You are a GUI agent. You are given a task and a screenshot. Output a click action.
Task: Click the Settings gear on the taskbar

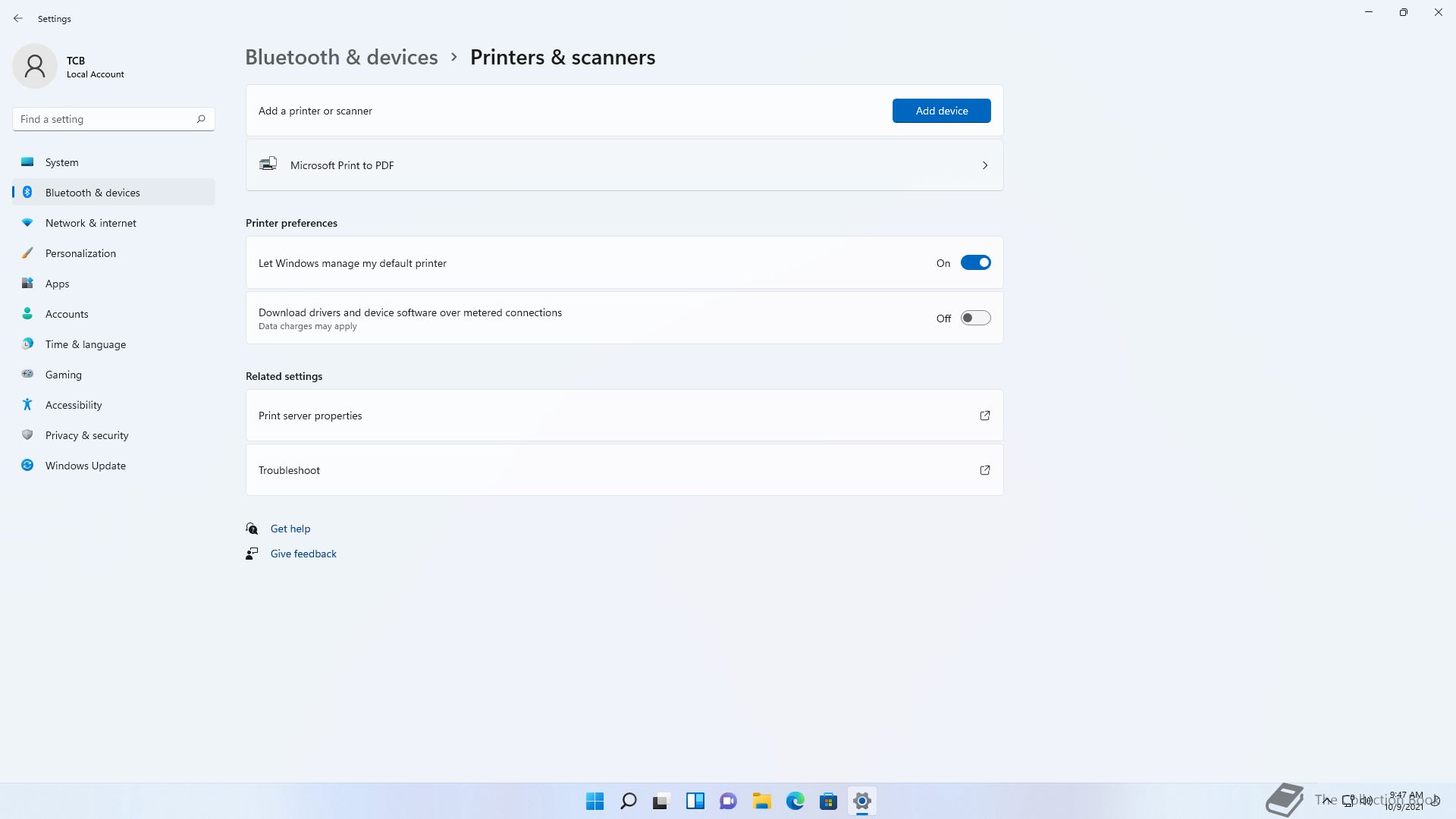point(862,801)
